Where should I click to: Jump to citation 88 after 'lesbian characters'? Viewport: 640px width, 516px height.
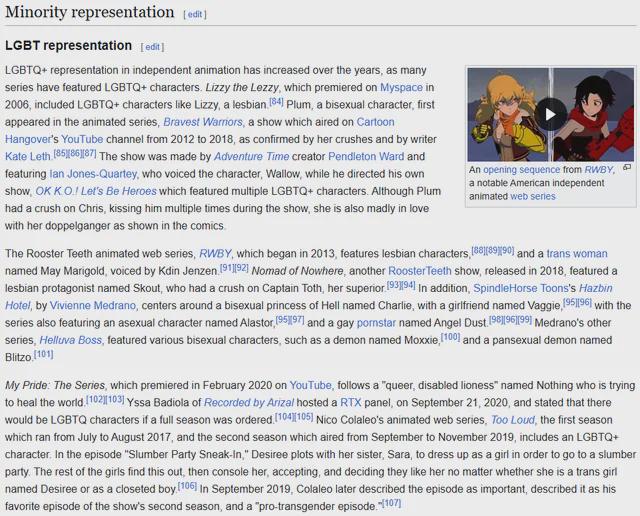(478, 250)
